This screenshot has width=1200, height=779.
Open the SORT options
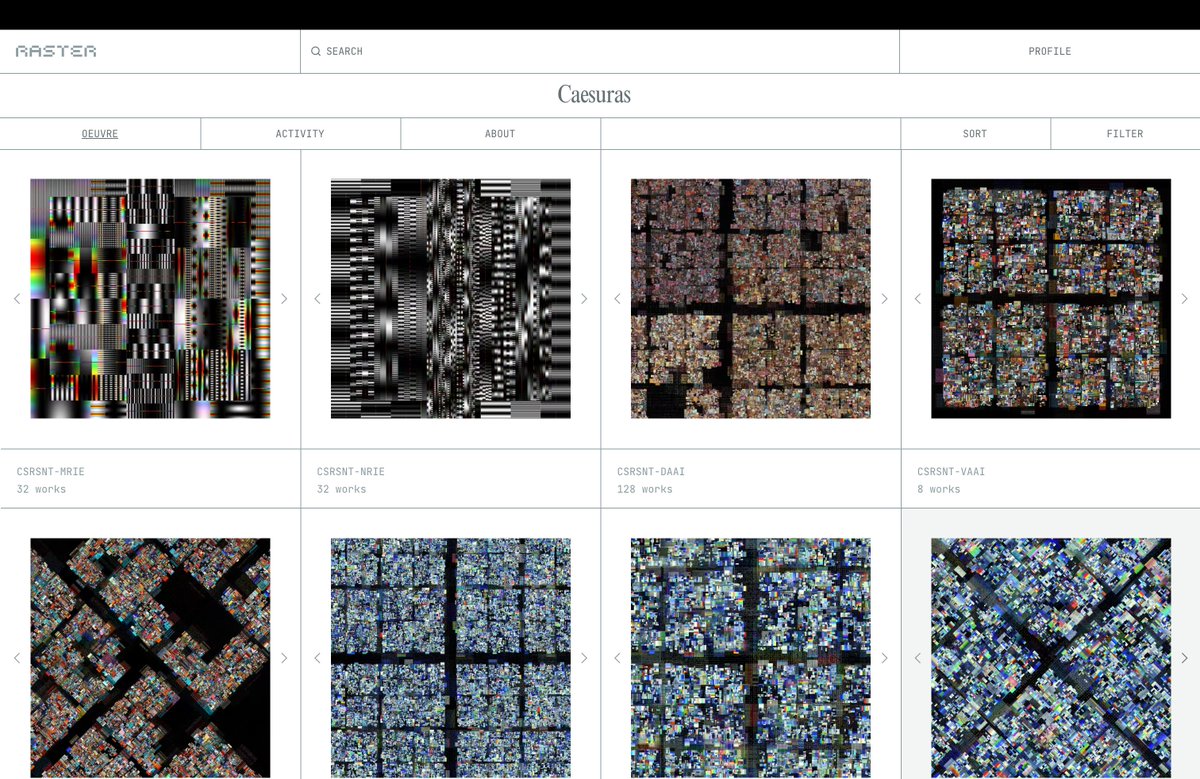pos(975,133)
